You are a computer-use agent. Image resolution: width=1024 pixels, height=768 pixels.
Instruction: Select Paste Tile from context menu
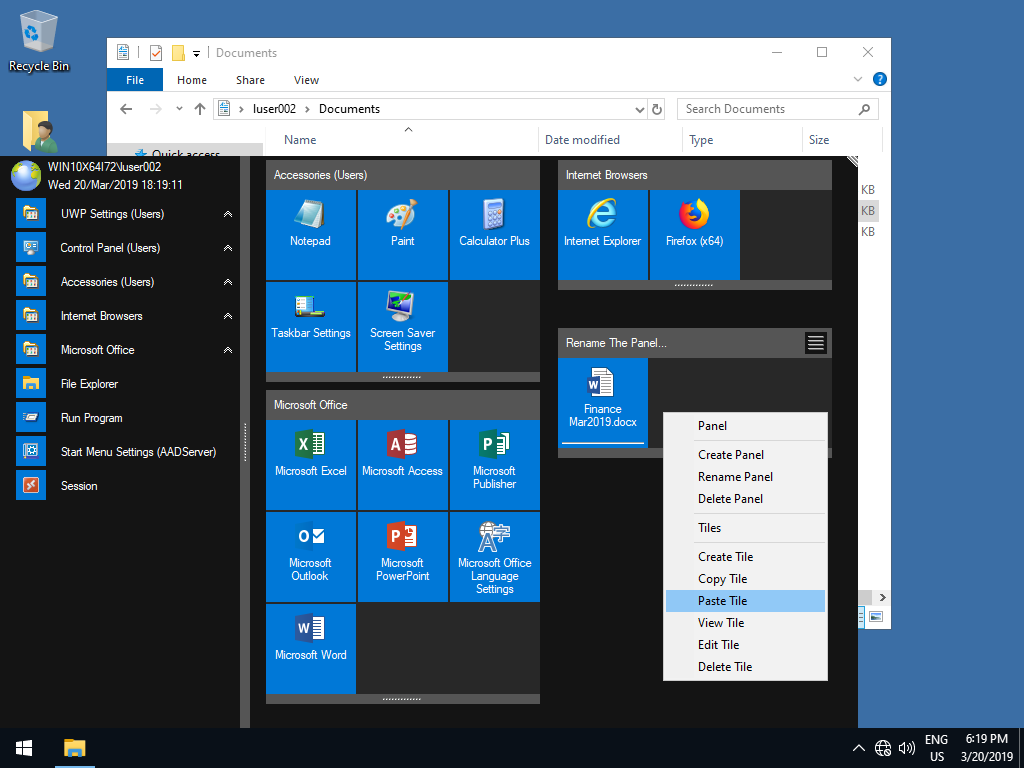pos(723,601)
